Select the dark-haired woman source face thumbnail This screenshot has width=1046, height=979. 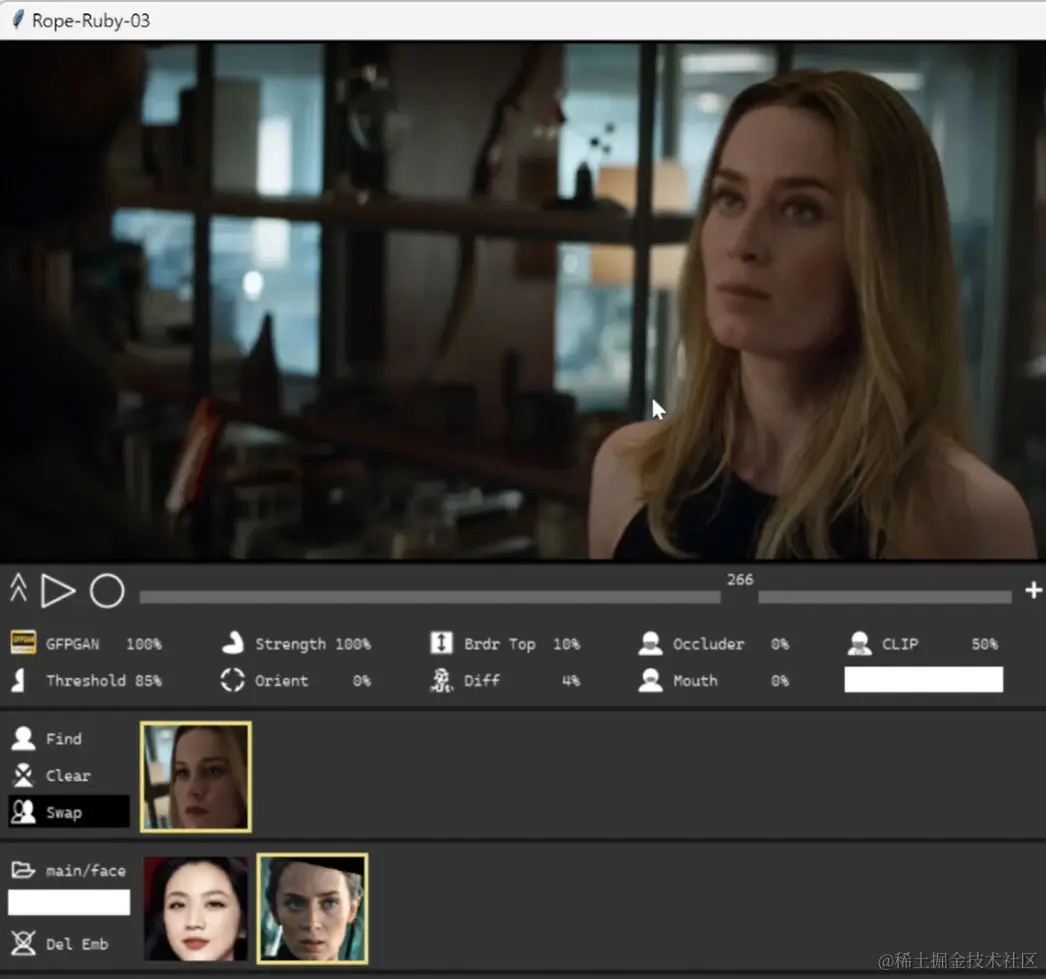click(195, 908)
